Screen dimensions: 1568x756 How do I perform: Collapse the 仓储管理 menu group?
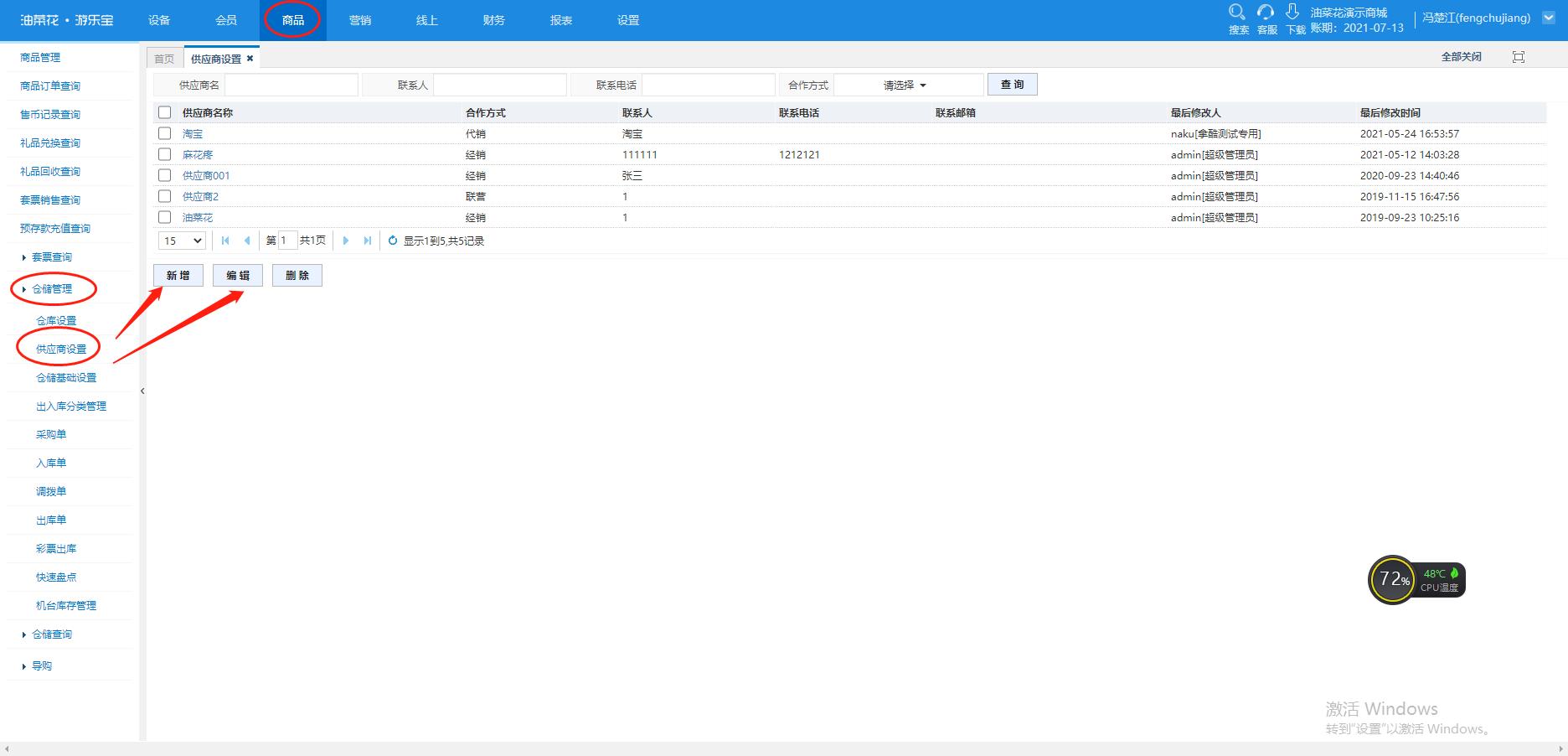pyautogui.click(x=51, y=289)
